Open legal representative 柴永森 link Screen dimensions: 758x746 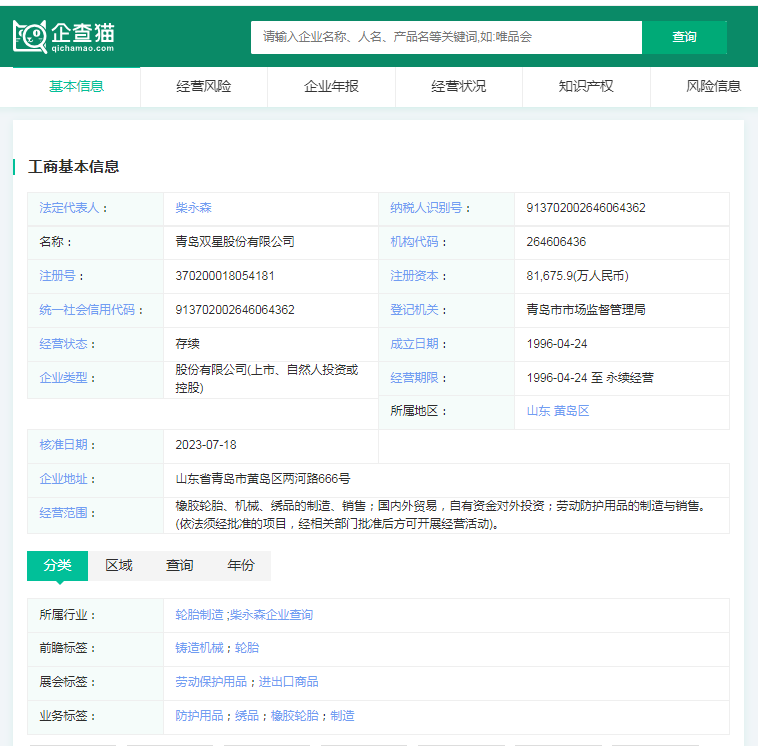click(x=194, y=208)
